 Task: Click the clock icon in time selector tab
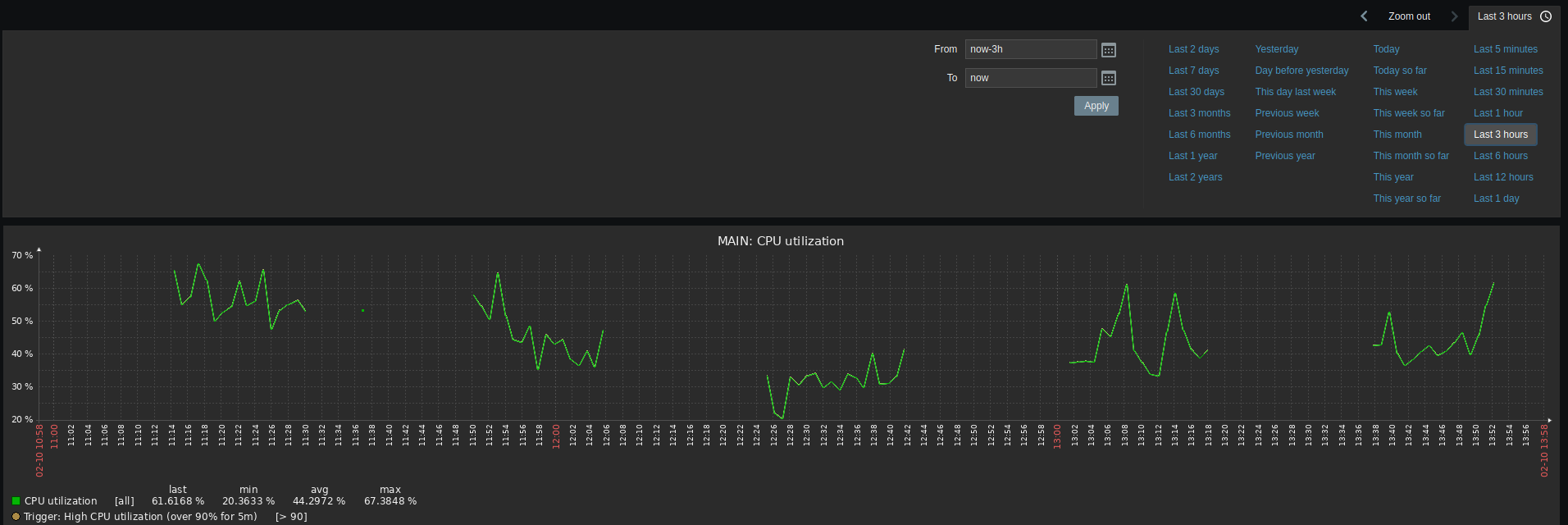[1546, 16]
